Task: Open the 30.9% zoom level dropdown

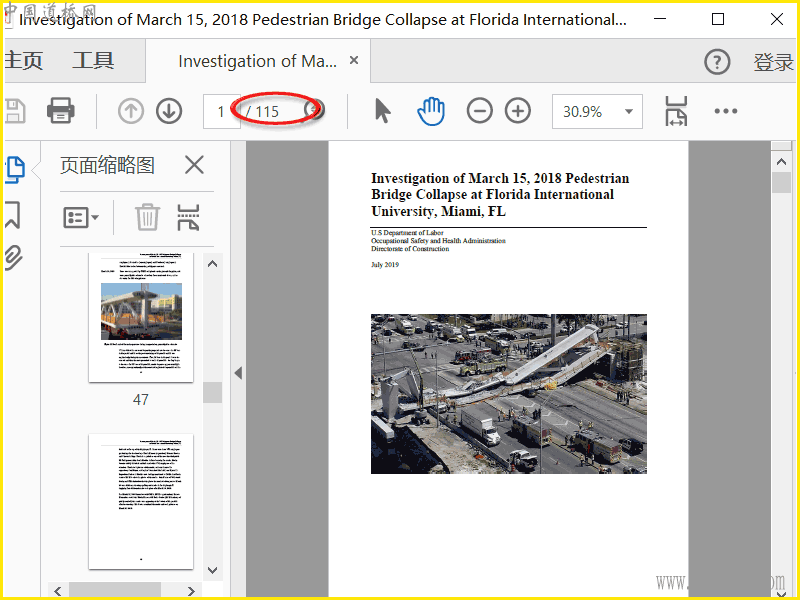Action: (x=597, y=111)
